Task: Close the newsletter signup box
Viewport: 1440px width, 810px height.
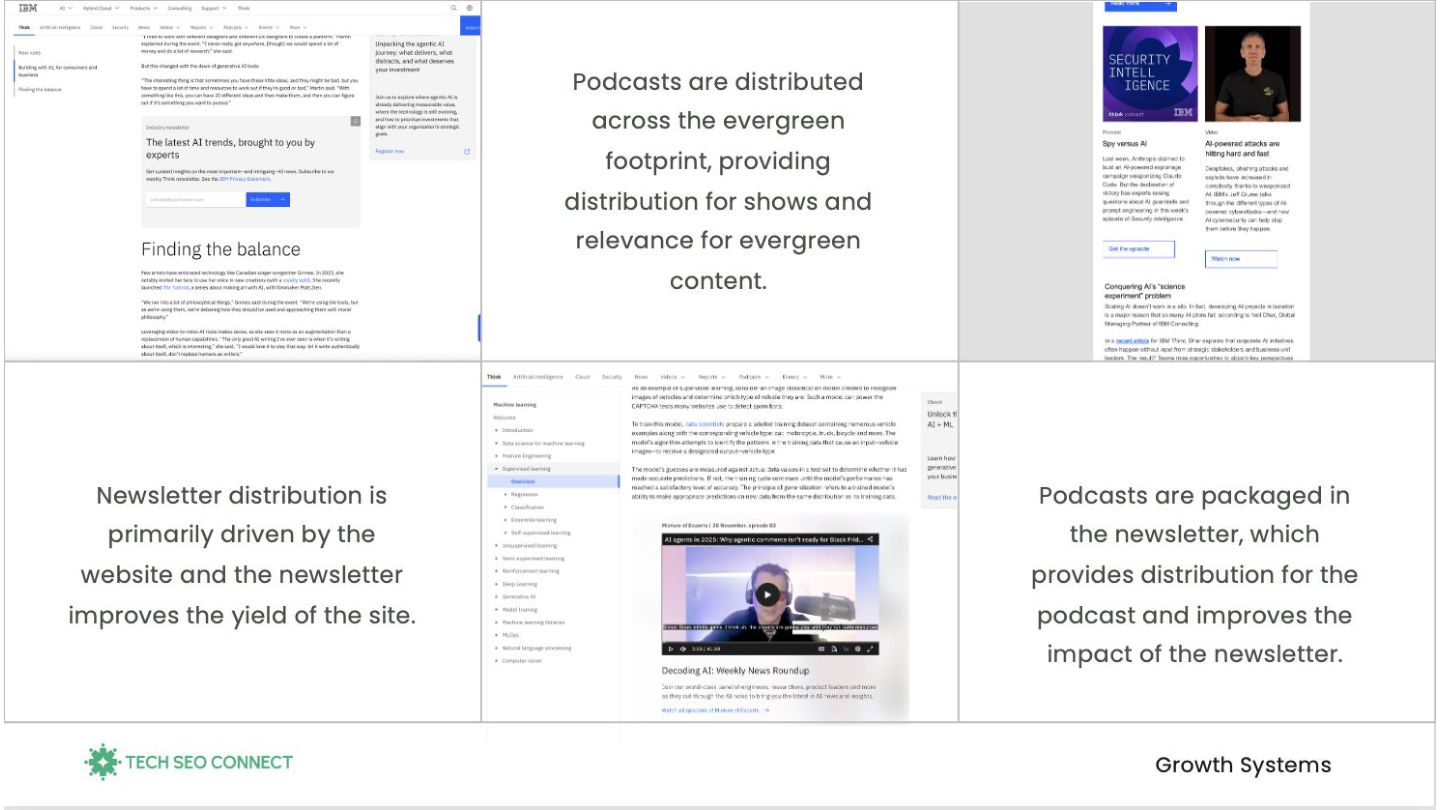Action: pyautogui.click(x=355, y=121)
